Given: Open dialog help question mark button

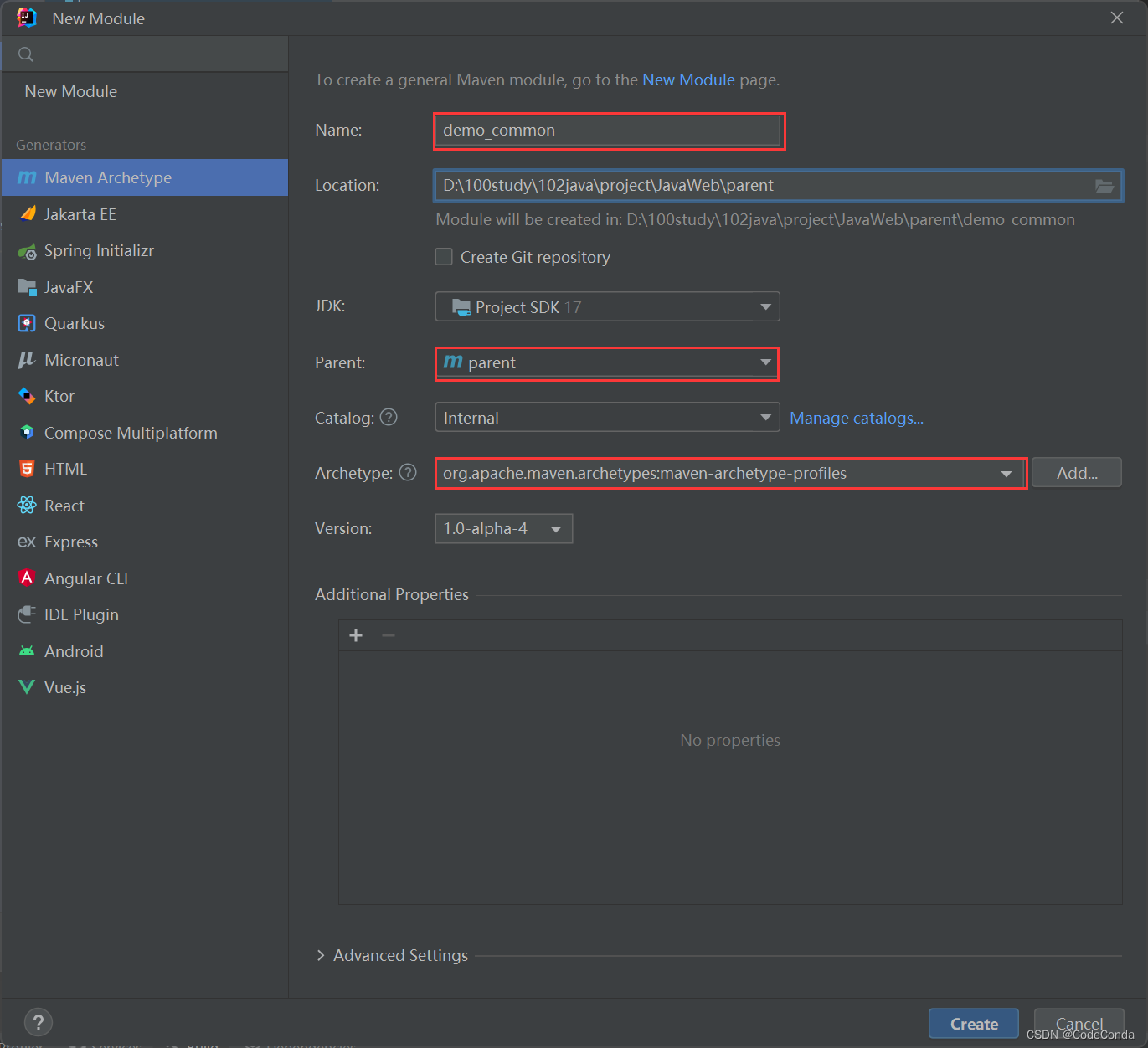Looking at the screenshot, I should 39,1022.
